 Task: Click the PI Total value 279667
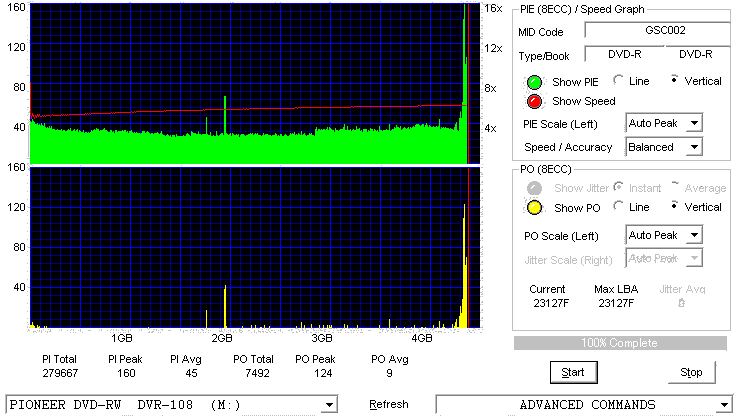coord(60,373)
